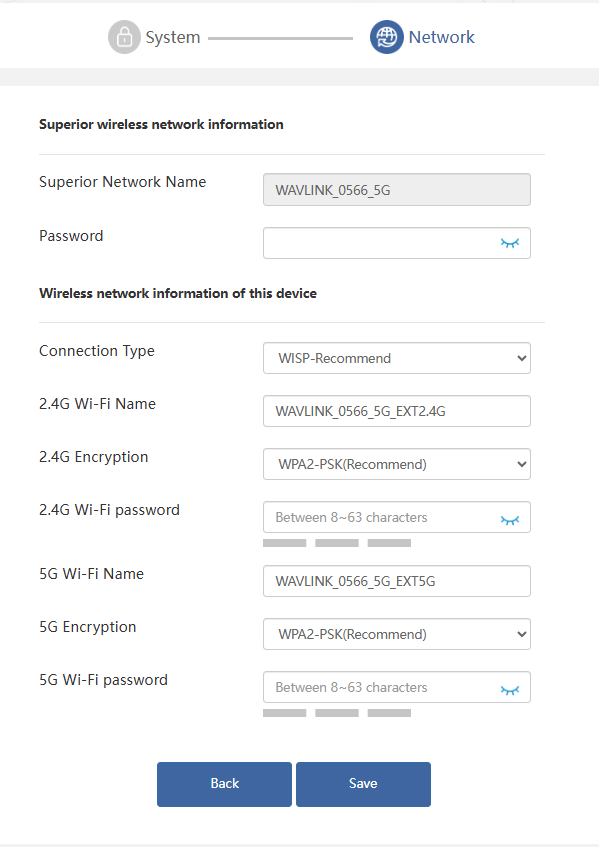Open the Connection Type dropdown
The height and width of the screenshot is (847, 599).
(x=396, y=358)
